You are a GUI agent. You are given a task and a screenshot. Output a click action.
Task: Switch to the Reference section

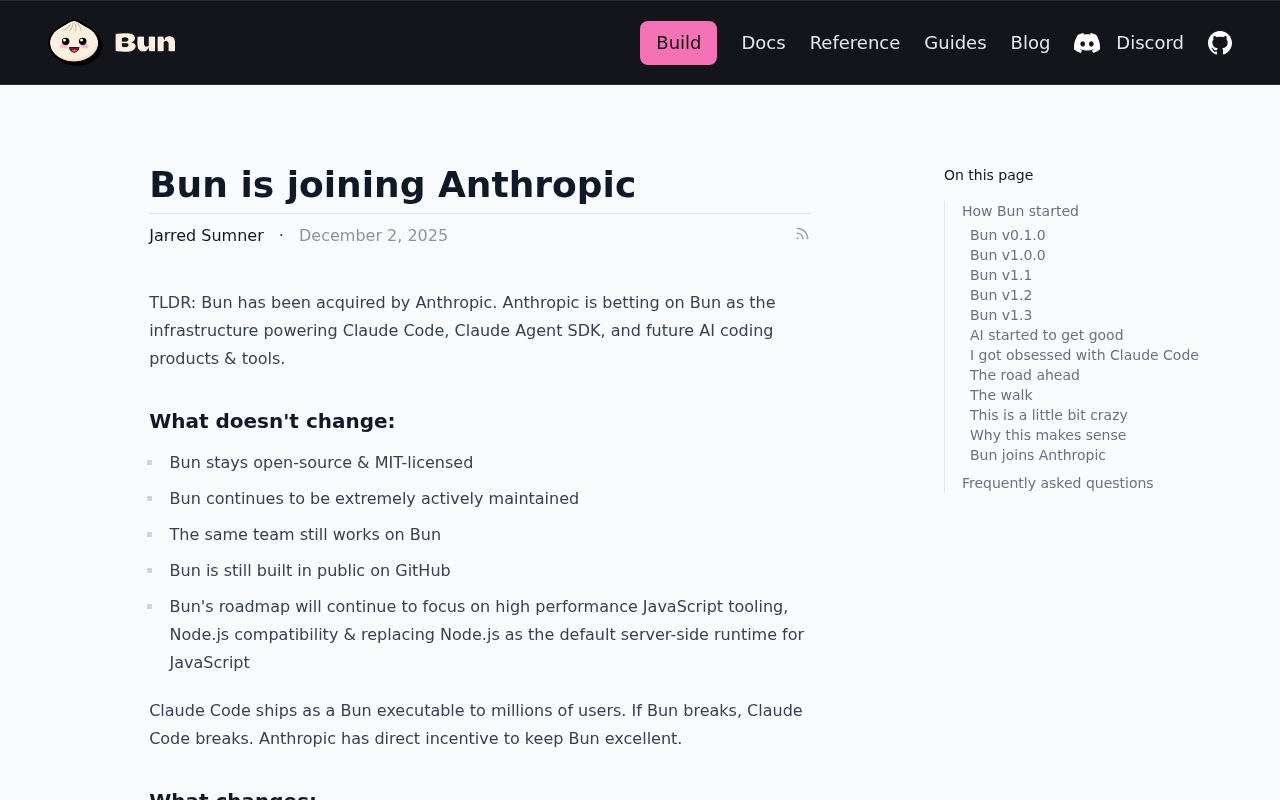(854, 43)
